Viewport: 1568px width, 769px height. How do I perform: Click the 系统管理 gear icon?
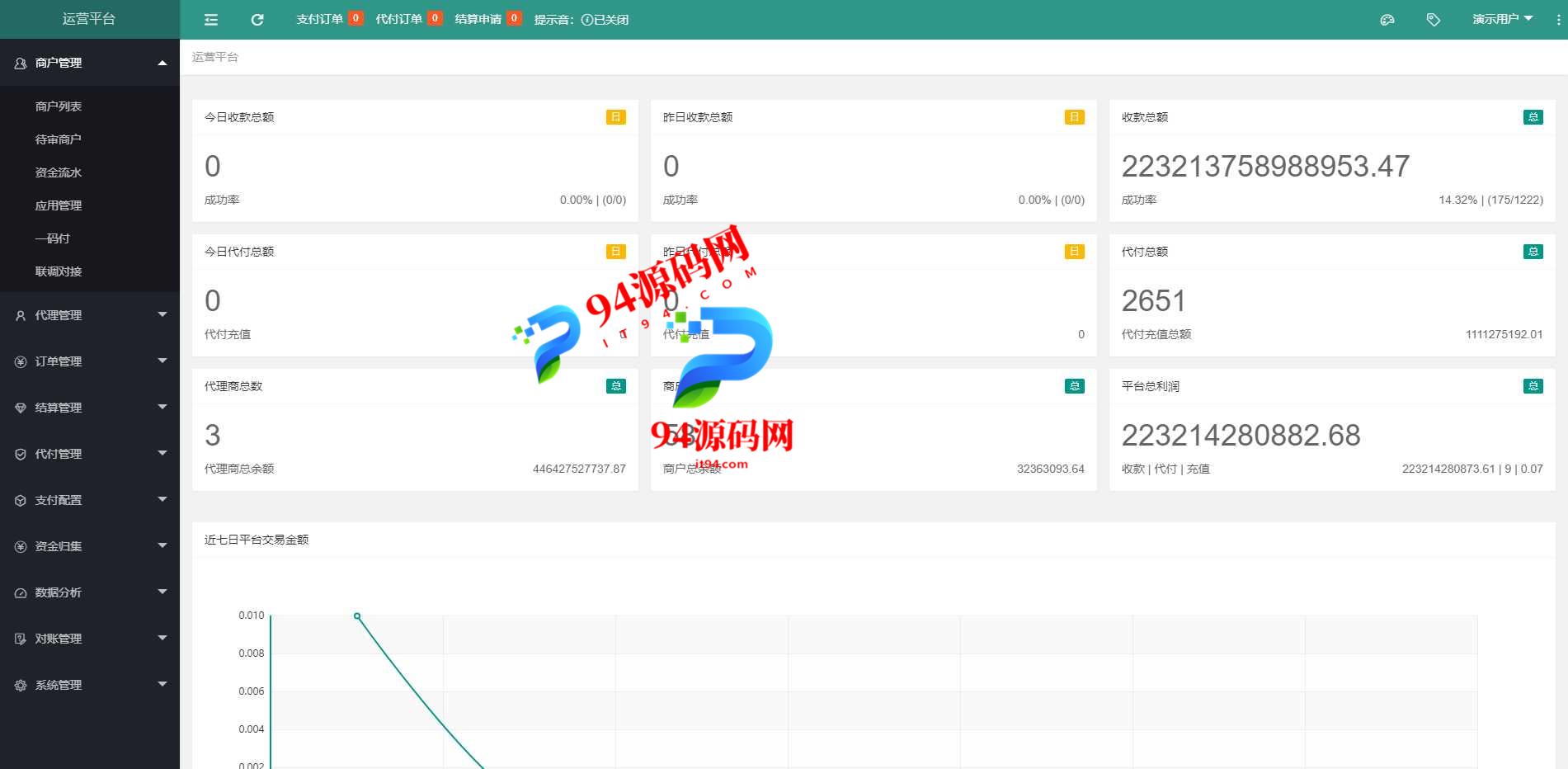(x=21, y=685)
